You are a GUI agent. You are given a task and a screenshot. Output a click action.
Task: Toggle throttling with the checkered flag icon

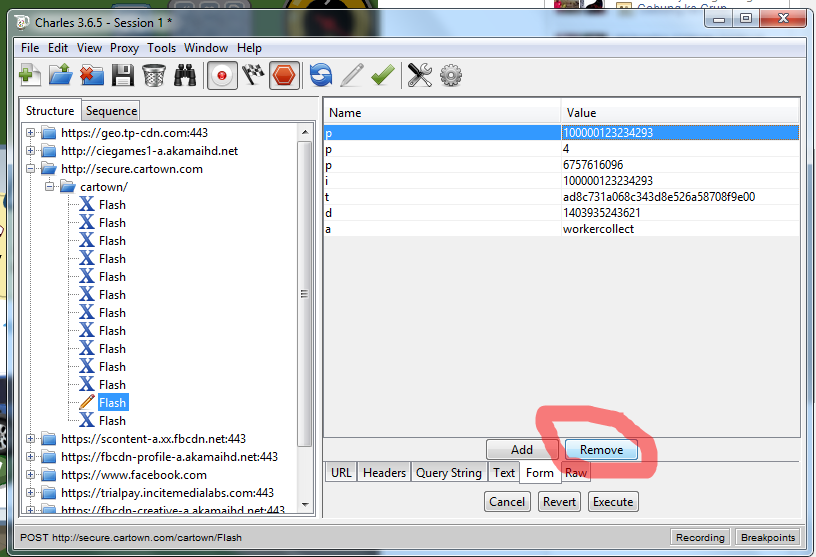pyautogui.click(x=253, y=75)
